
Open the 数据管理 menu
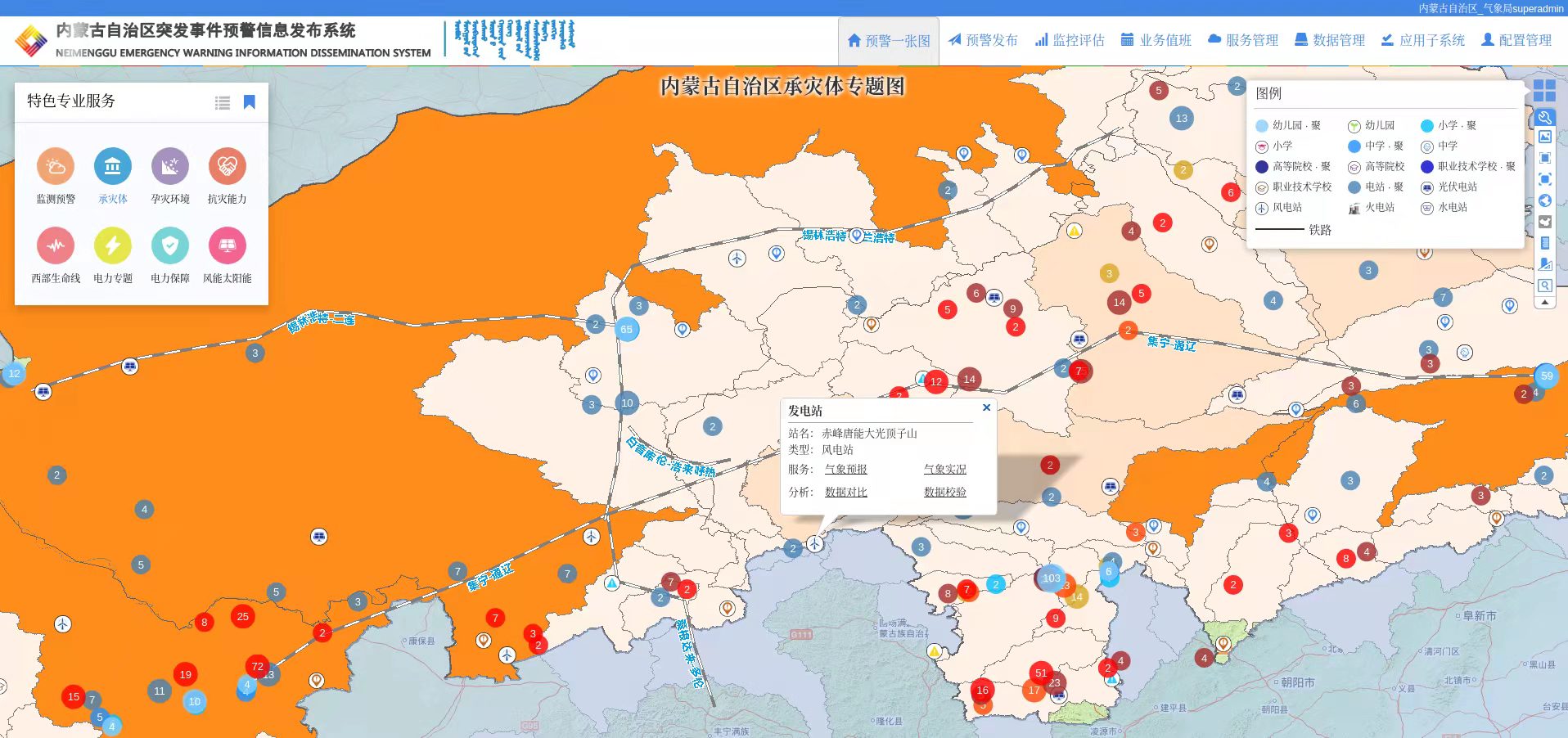tap(1330, 40)
